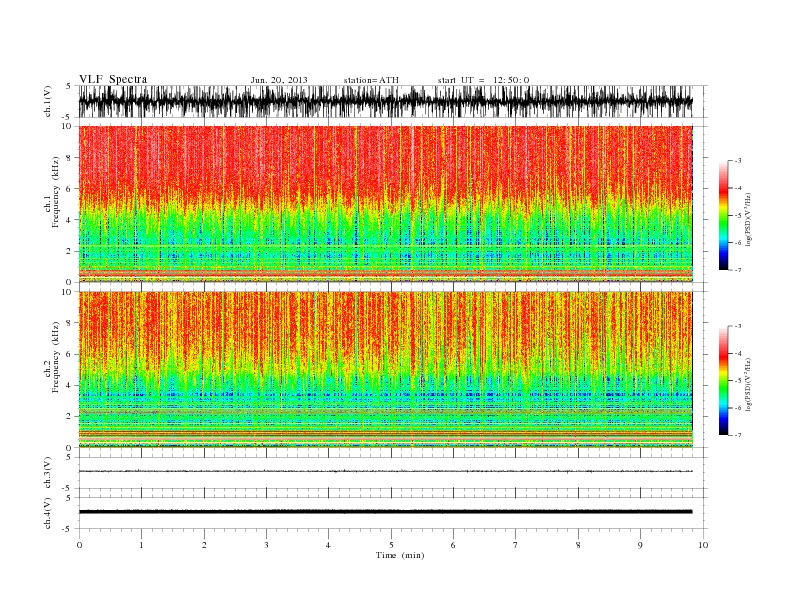Click inside the ch.1 spectrogram panel
The width and height of the screenshot is (792, 612).
pos(385,204)
